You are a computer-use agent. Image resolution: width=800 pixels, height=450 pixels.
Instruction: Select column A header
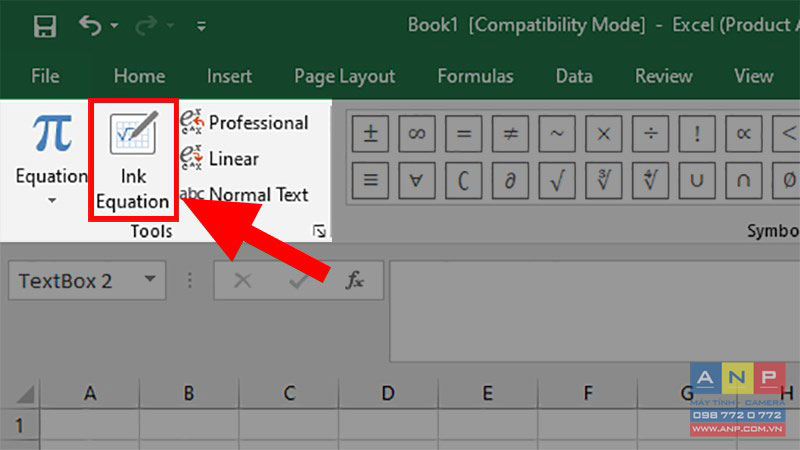[x=90, y=393]
